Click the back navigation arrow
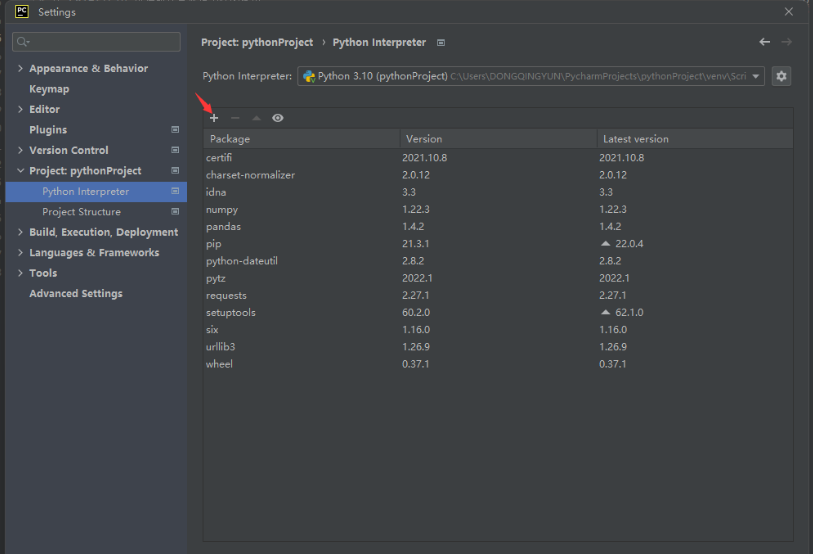 (x=764, y=42)
